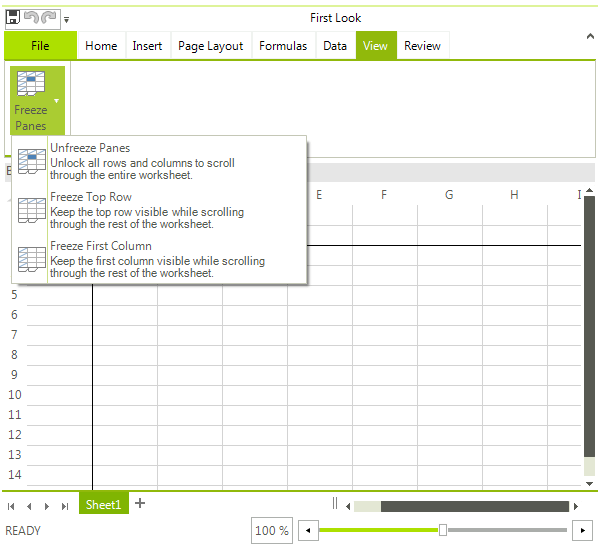Select the Sheet1 tab
This screenshot has height=550, width=608.
click(x=104, y=503)
